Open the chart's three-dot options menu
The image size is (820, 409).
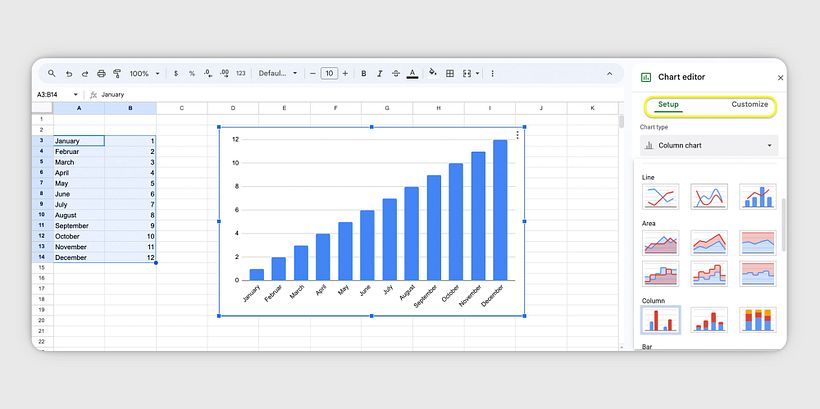[517, 135]
